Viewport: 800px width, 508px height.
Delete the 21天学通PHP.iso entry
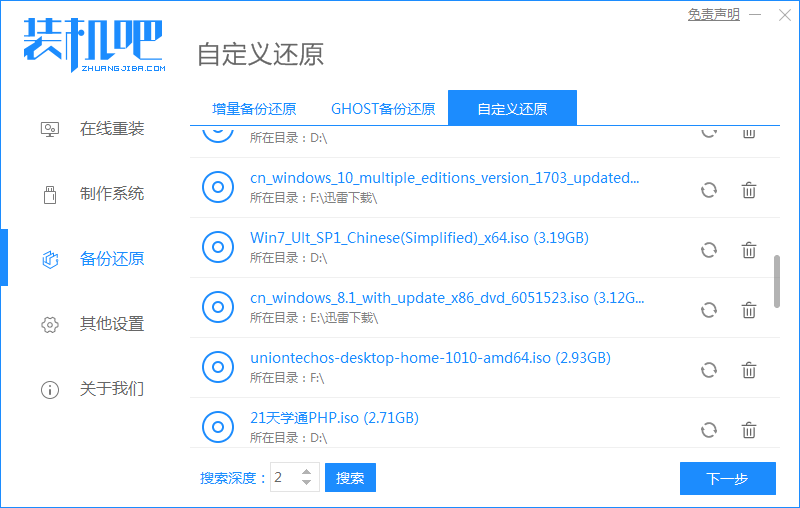tap(748, 430)
